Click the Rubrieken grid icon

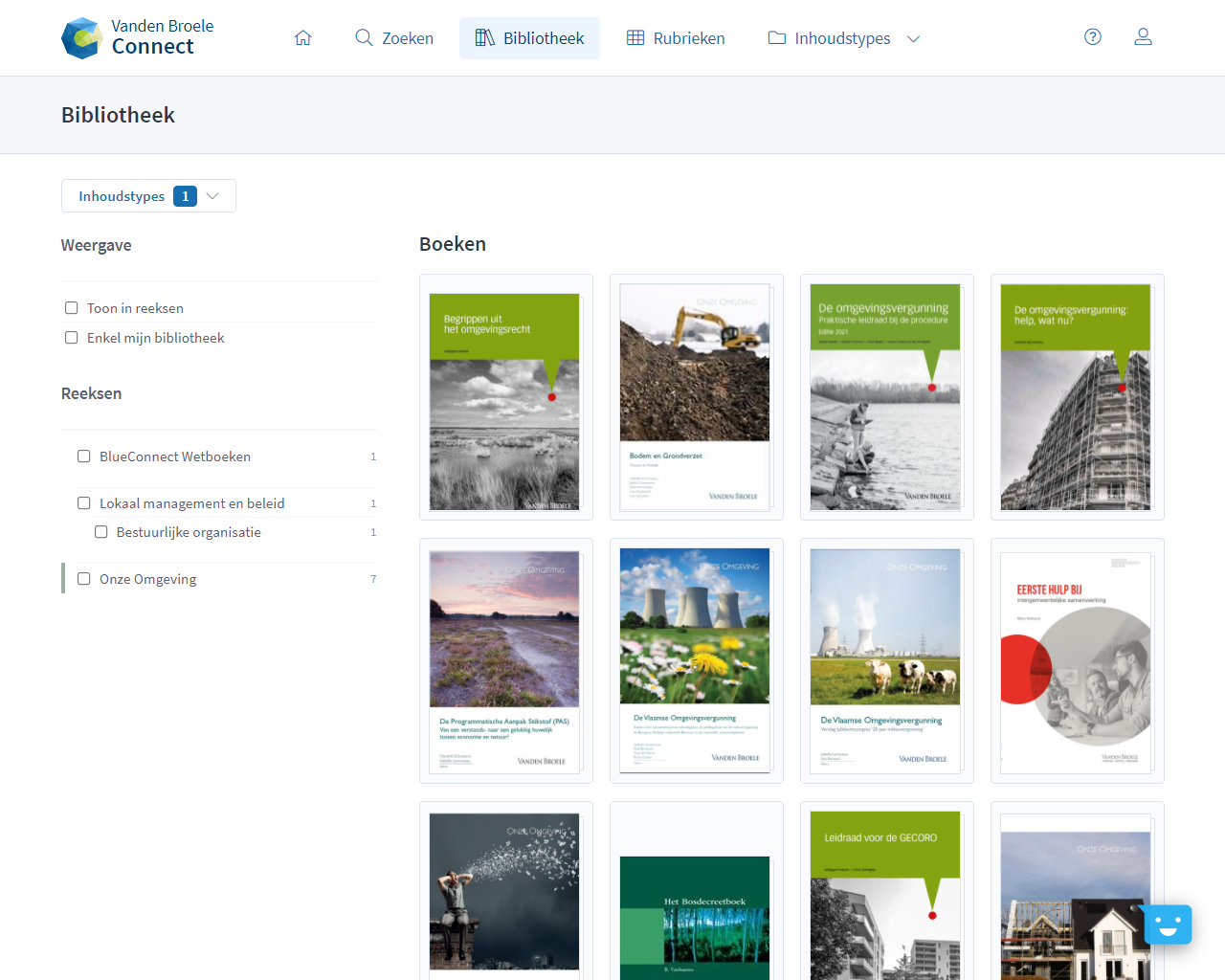click(x=635, y=38)
